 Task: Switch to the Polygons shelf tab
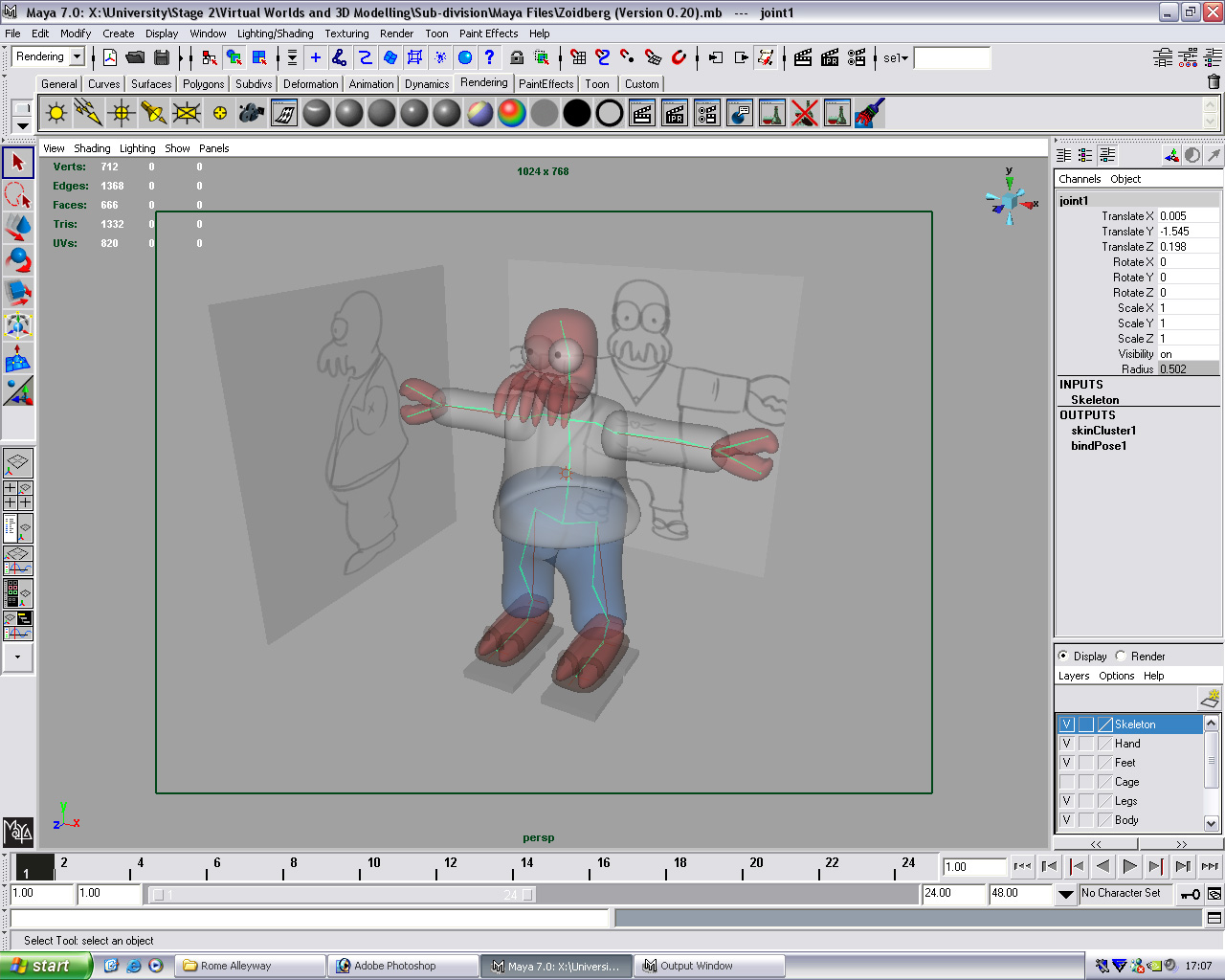203,84
